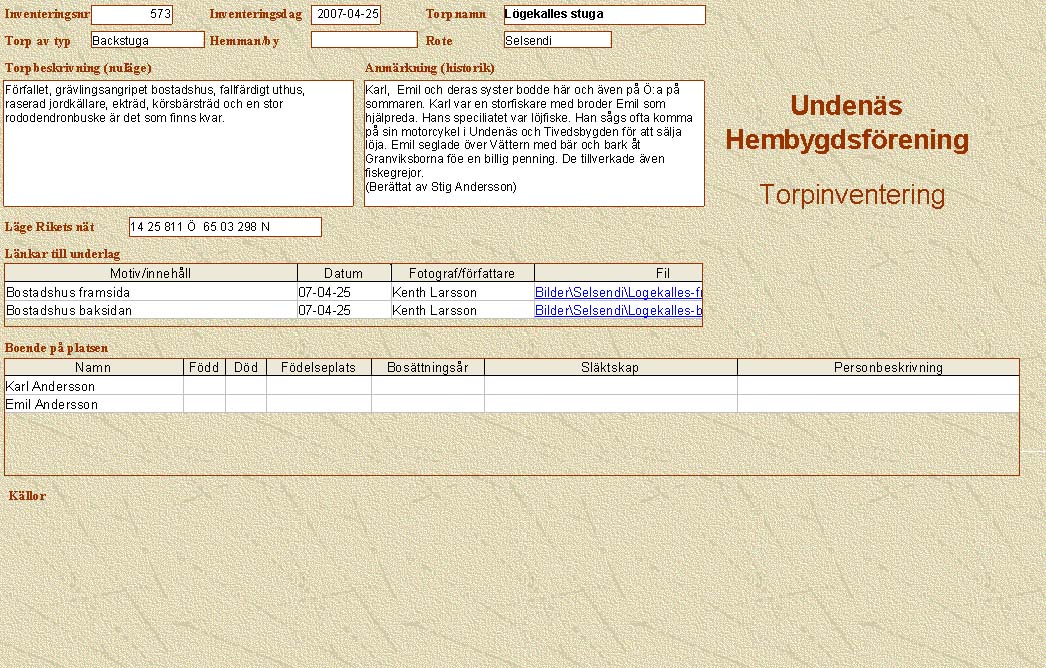Select the Karl Andersson name cell

pos(94,386)
